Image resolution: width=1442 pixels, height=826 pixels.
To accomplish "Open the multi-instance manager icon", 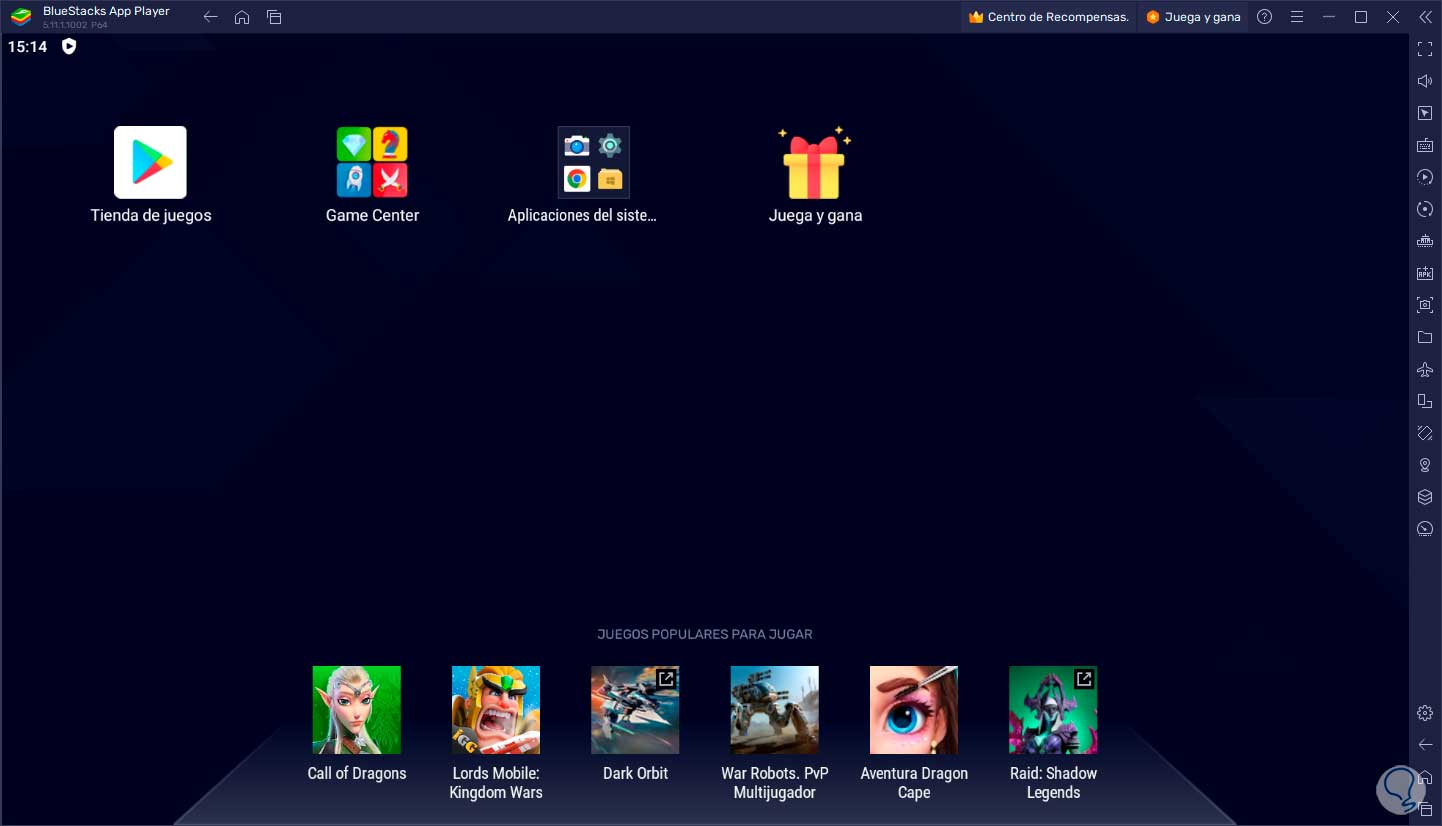I will [1425, 401].
